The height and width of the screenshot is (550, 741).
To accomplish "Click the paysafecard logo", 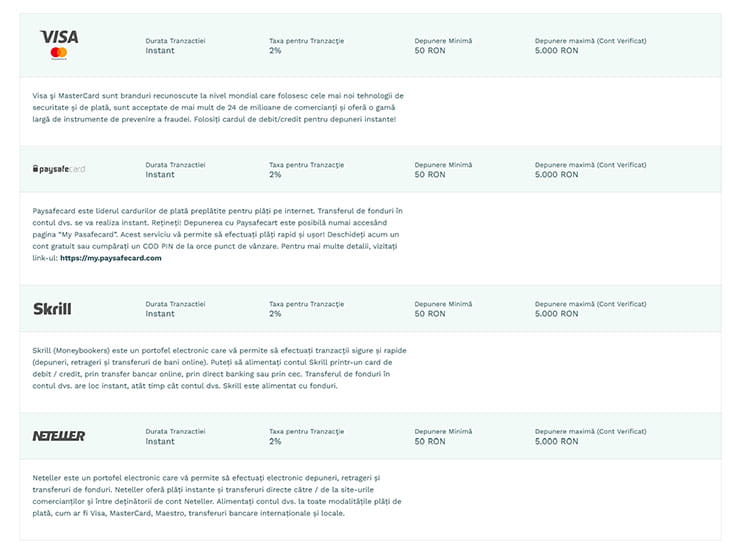I will click(59, 169).
